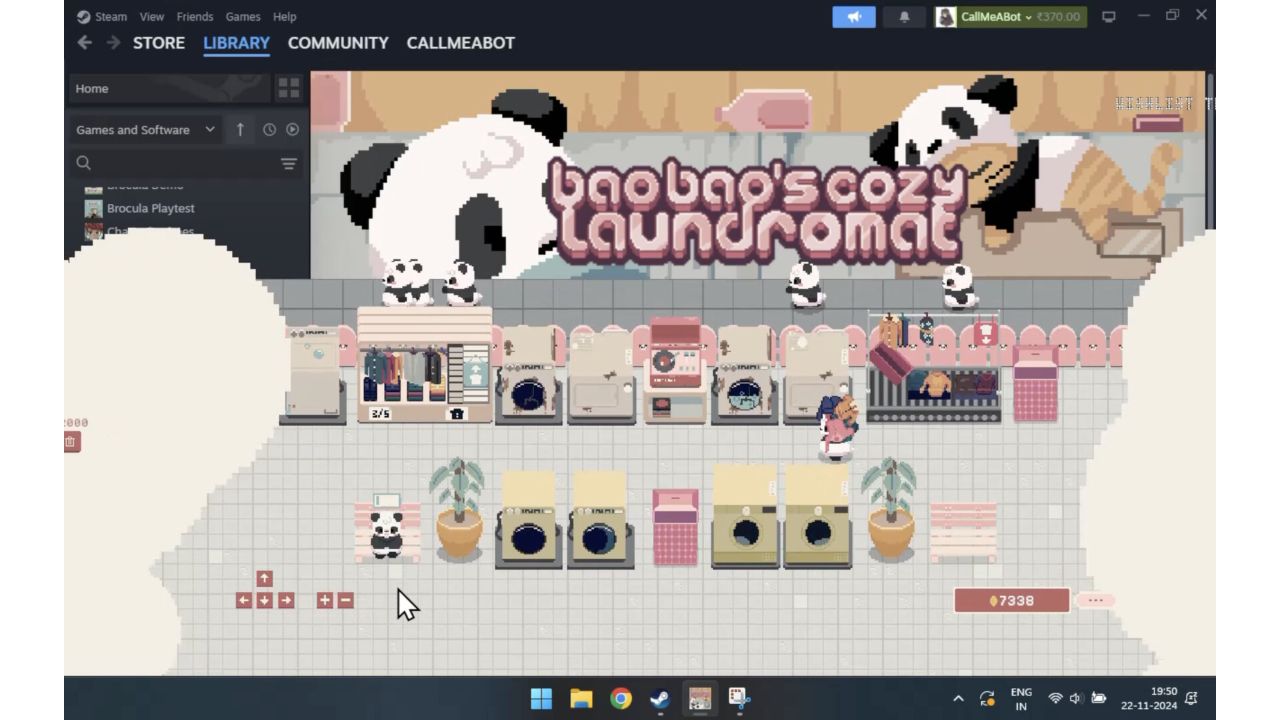Open the Steam menu
This screenshot has height=720, width=1280.
click(102, 17)
